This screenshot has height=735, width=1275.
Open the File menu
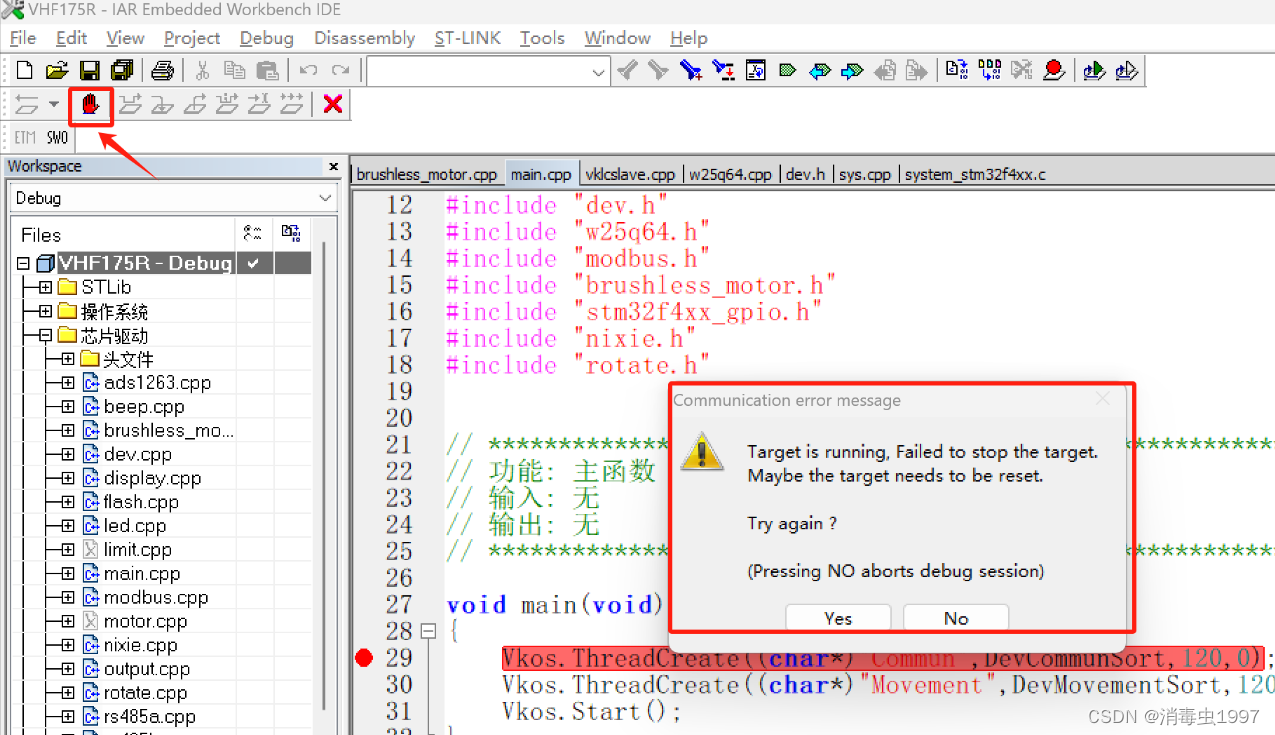click(x=22, y=38)
